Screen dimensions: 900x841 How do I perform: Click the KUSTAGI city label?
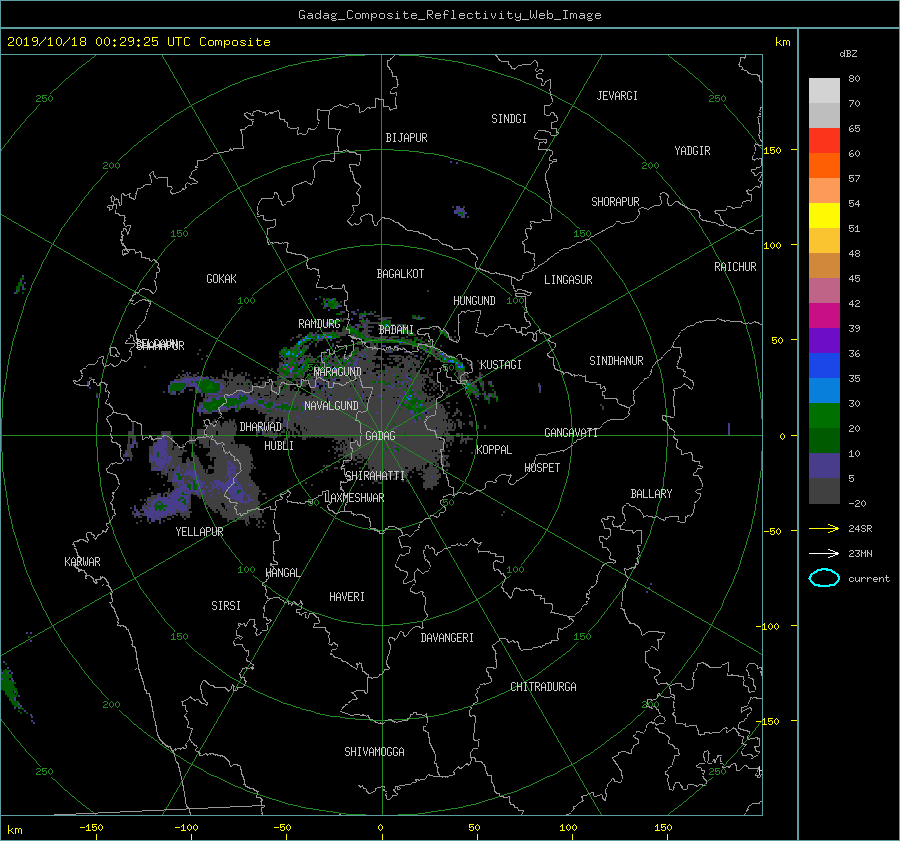(x=501, y=365)
